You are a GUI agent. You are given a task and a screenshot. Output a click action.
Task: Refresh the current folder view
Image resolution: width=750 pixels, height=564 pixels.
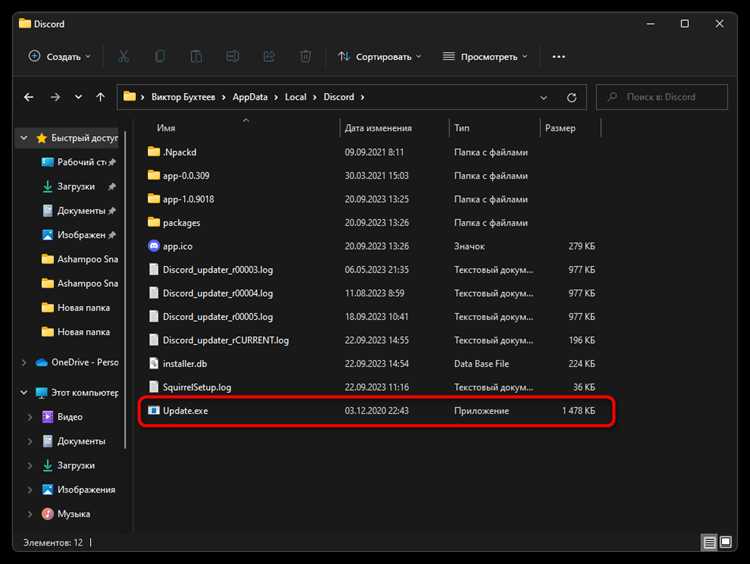click(572, 98)
